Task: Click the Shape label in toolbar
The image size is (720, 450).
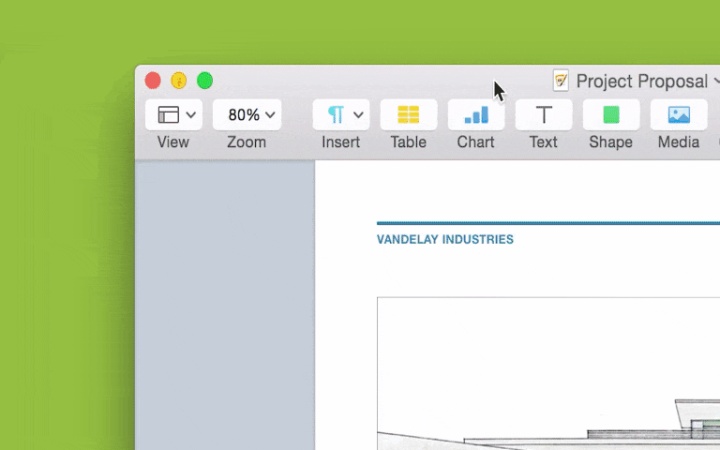Action: (x=611, y=142)
